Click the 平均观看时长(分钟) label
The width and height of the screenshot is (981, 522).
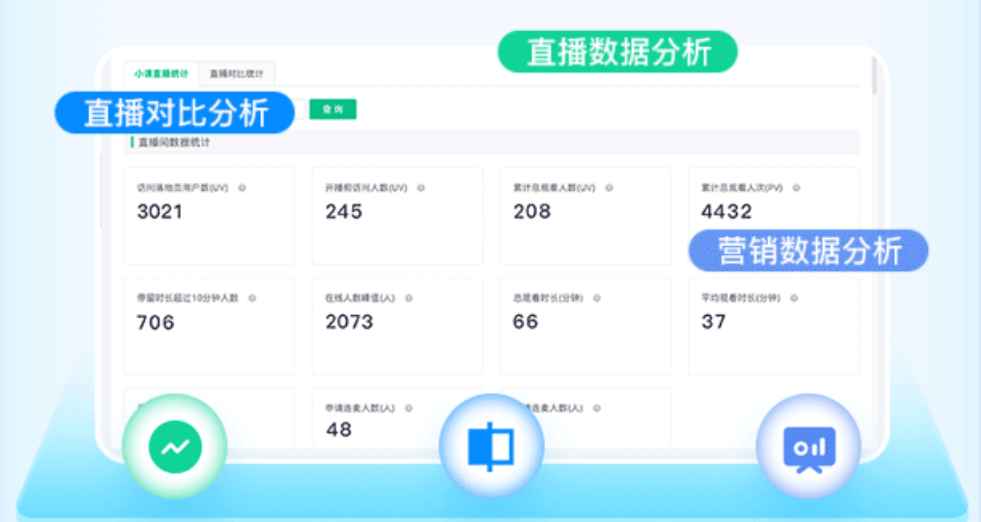click(741, 298)
